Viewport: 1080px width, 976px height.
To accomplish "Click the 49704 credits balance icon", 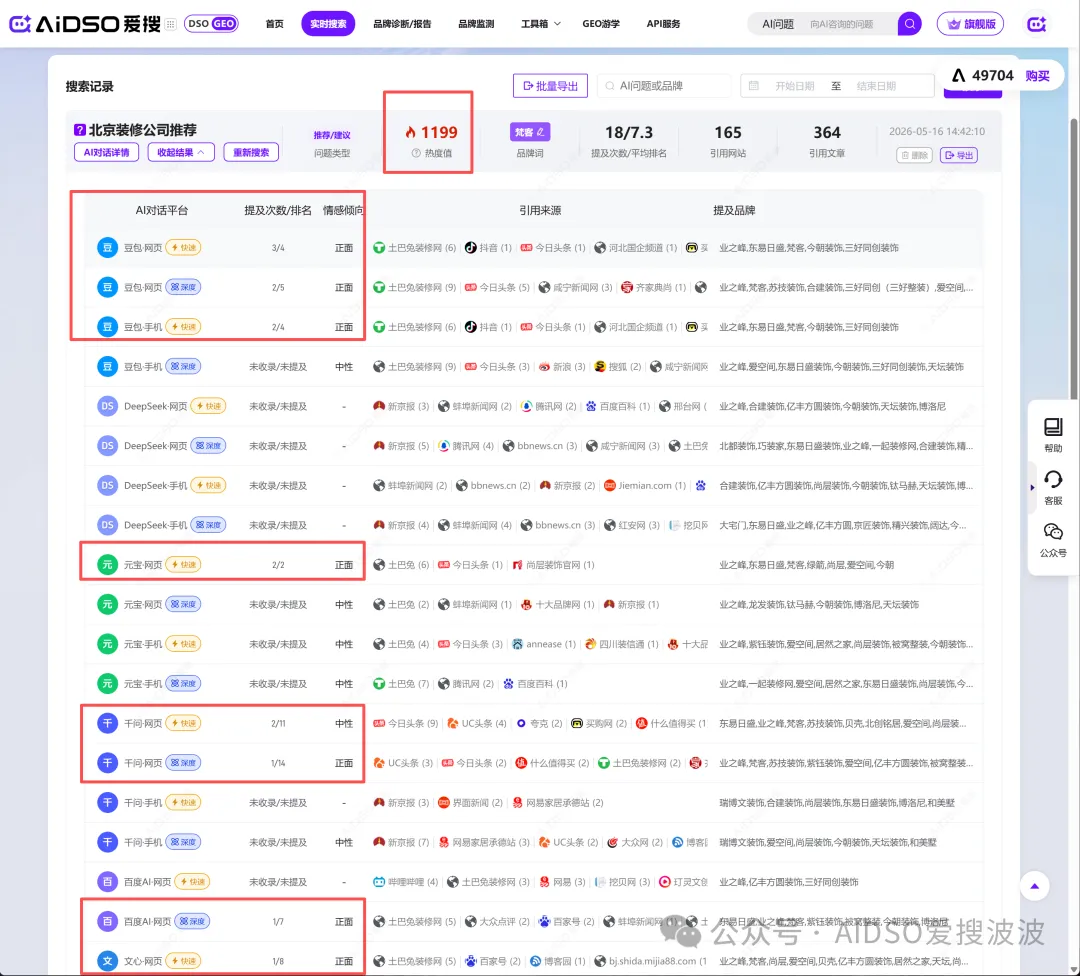I will [x=958, y=76].
